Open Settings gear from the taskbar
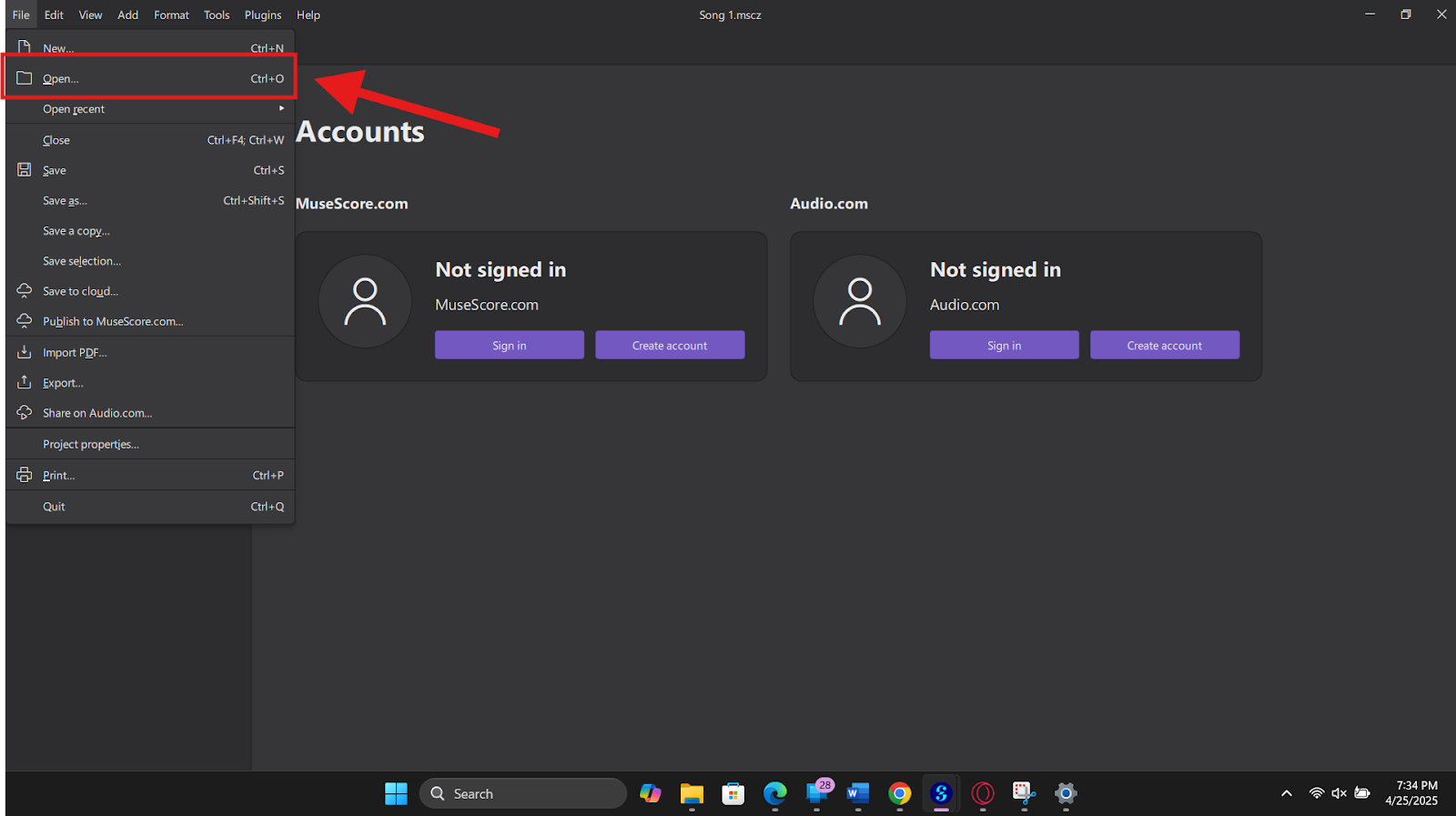1456x816 pixels. click(x=1066, y=793)
